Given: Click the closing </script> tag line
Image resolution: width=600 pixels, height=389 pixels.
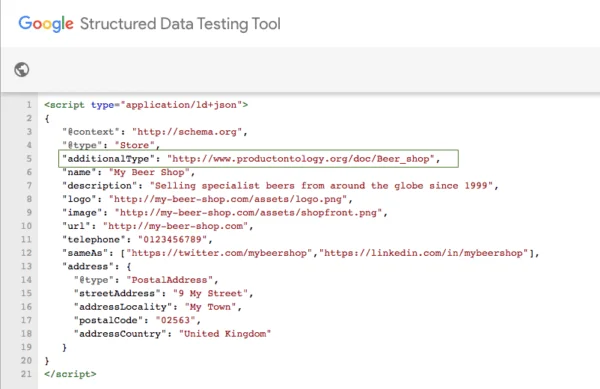Looking at the screenshot, I should click(70, 374).
